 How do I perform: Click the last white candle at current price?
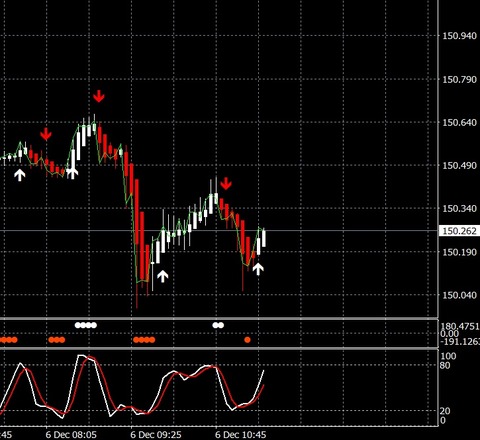(264, 238)
